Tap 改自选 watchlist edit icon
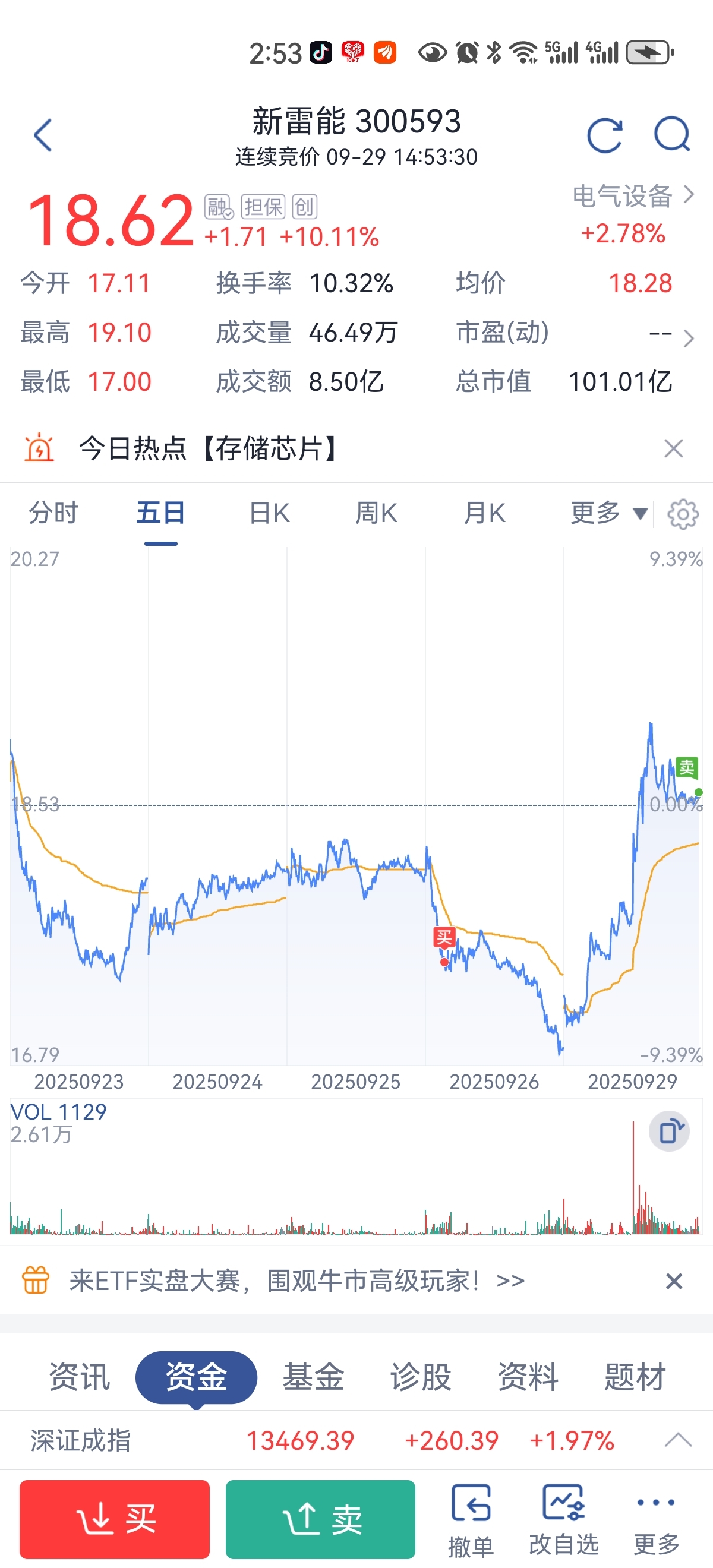Screen dimensions: 713x1568 [564, 1520]
